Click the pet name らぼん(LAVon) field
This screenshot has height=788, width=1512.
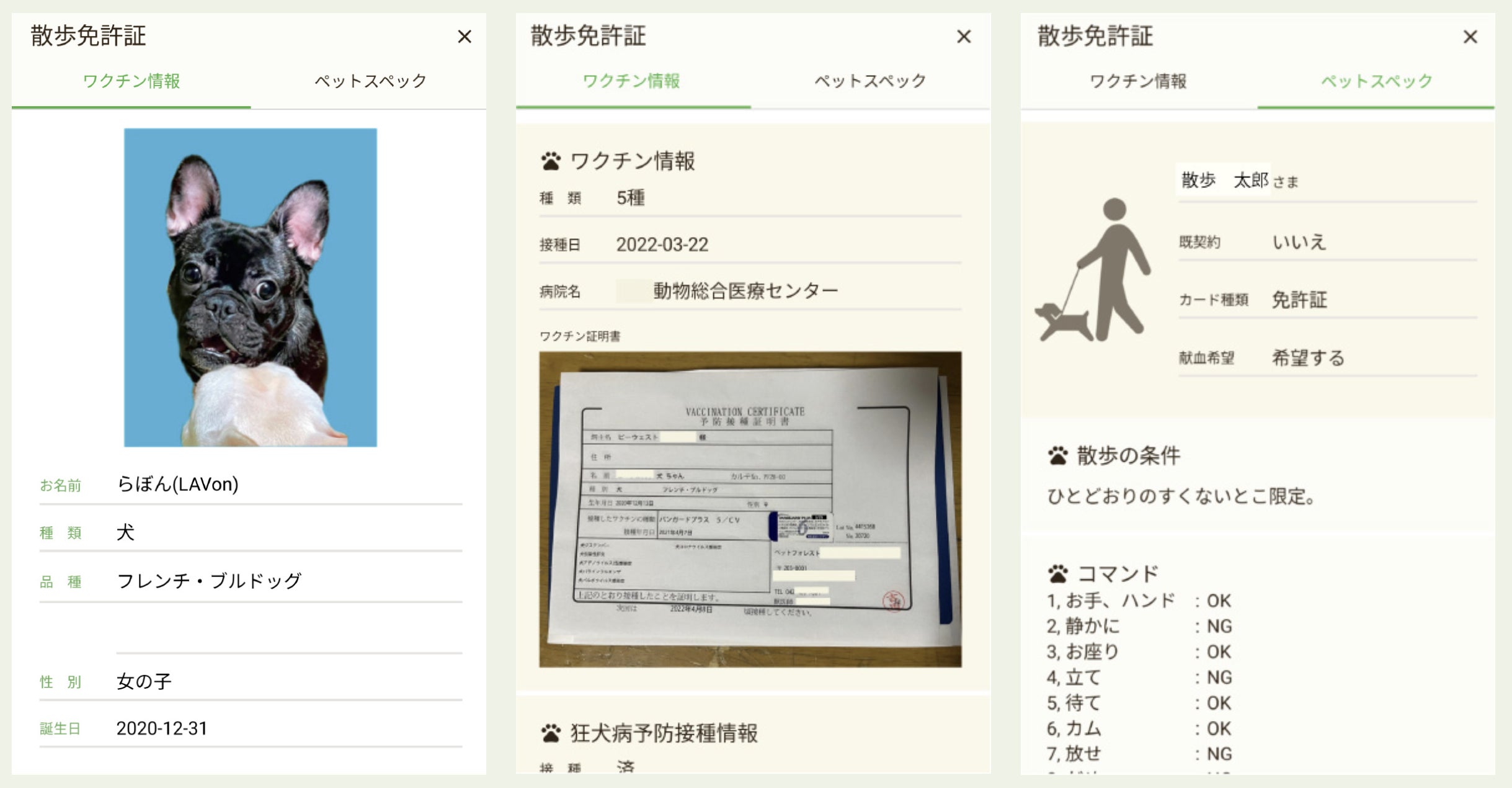177,485
